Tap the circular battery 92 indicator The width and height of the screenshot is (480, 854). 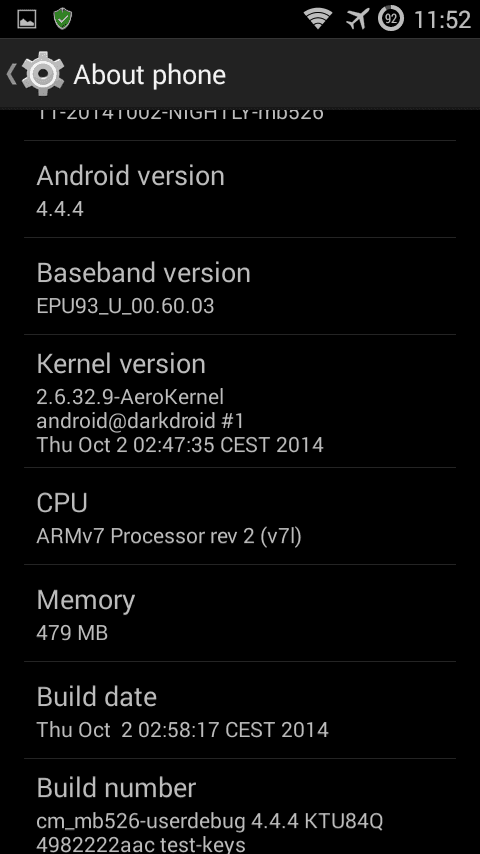click(391, 19)
